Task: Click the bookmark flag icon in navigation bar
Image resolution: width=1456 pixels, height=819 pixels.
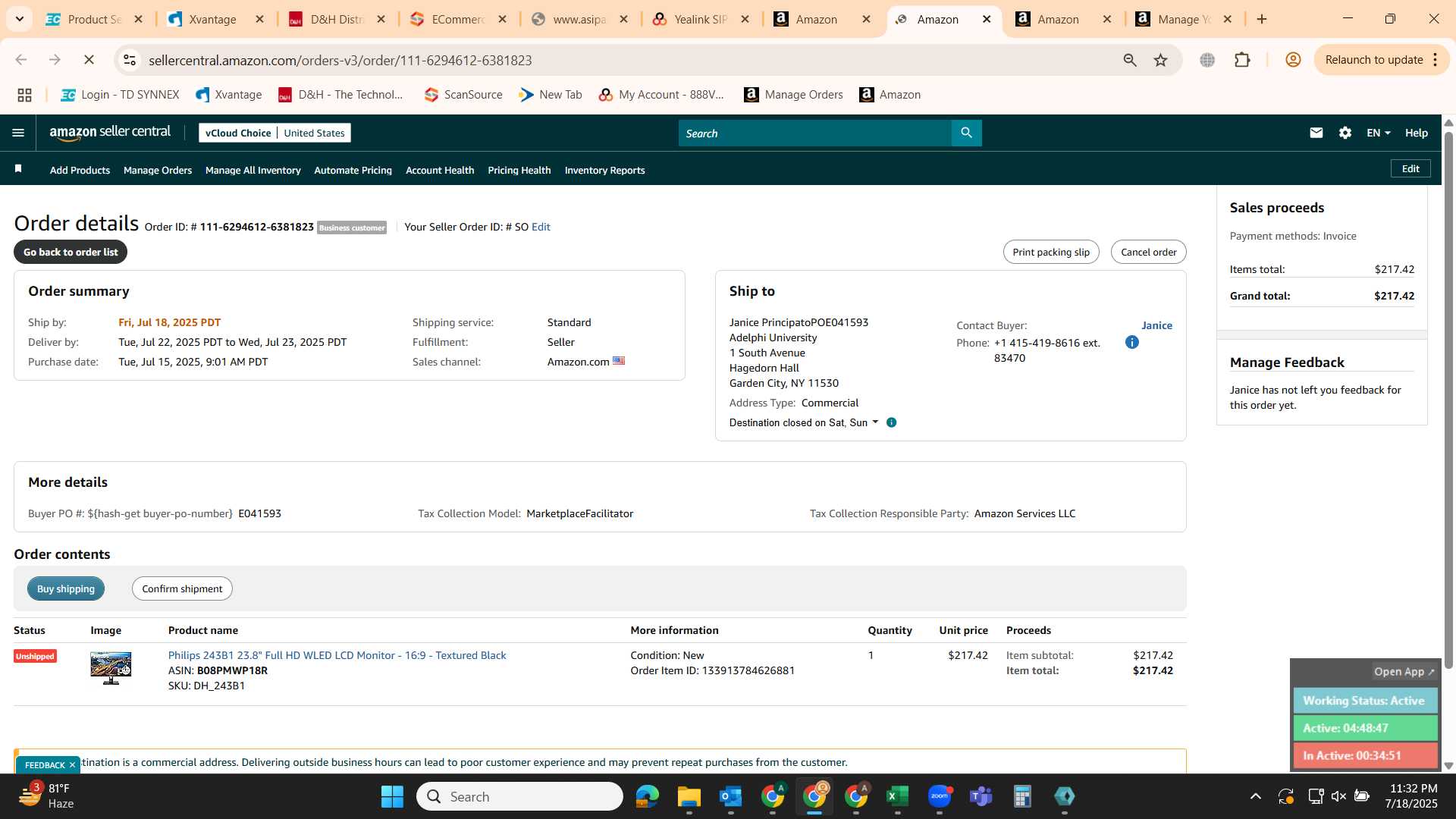Action: point(18,169)
